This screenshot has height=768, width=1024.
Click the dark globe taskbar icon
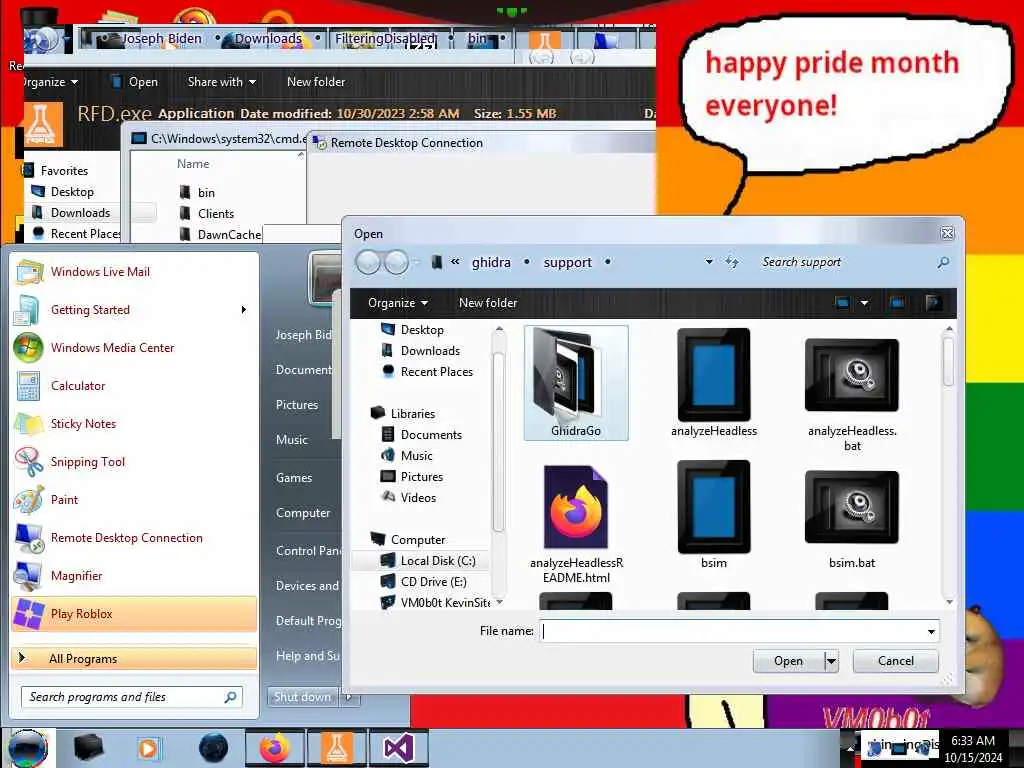click(213, 748)
